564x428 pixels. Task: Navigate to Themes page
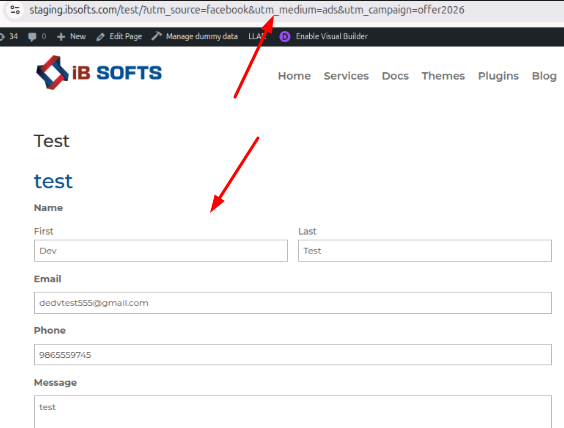443,76
